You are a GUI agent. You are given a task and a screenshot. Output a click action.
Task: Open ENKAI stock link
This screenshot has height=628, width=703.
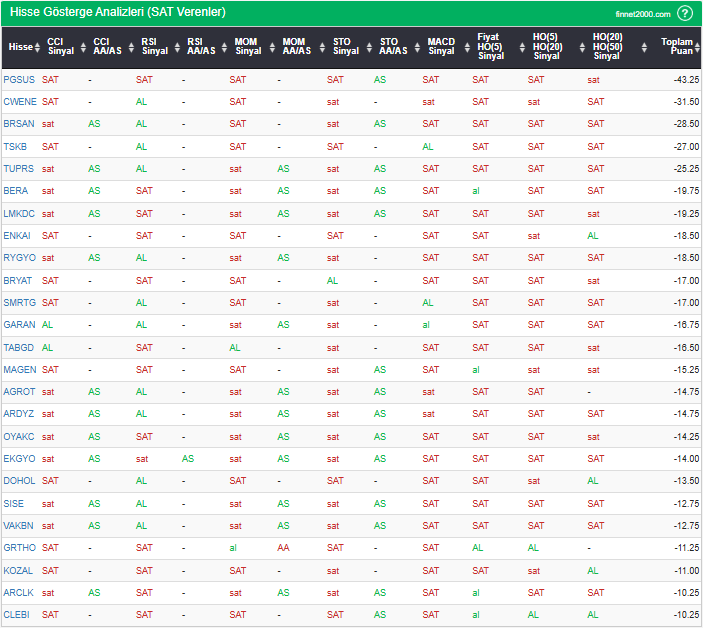point(17,235)
